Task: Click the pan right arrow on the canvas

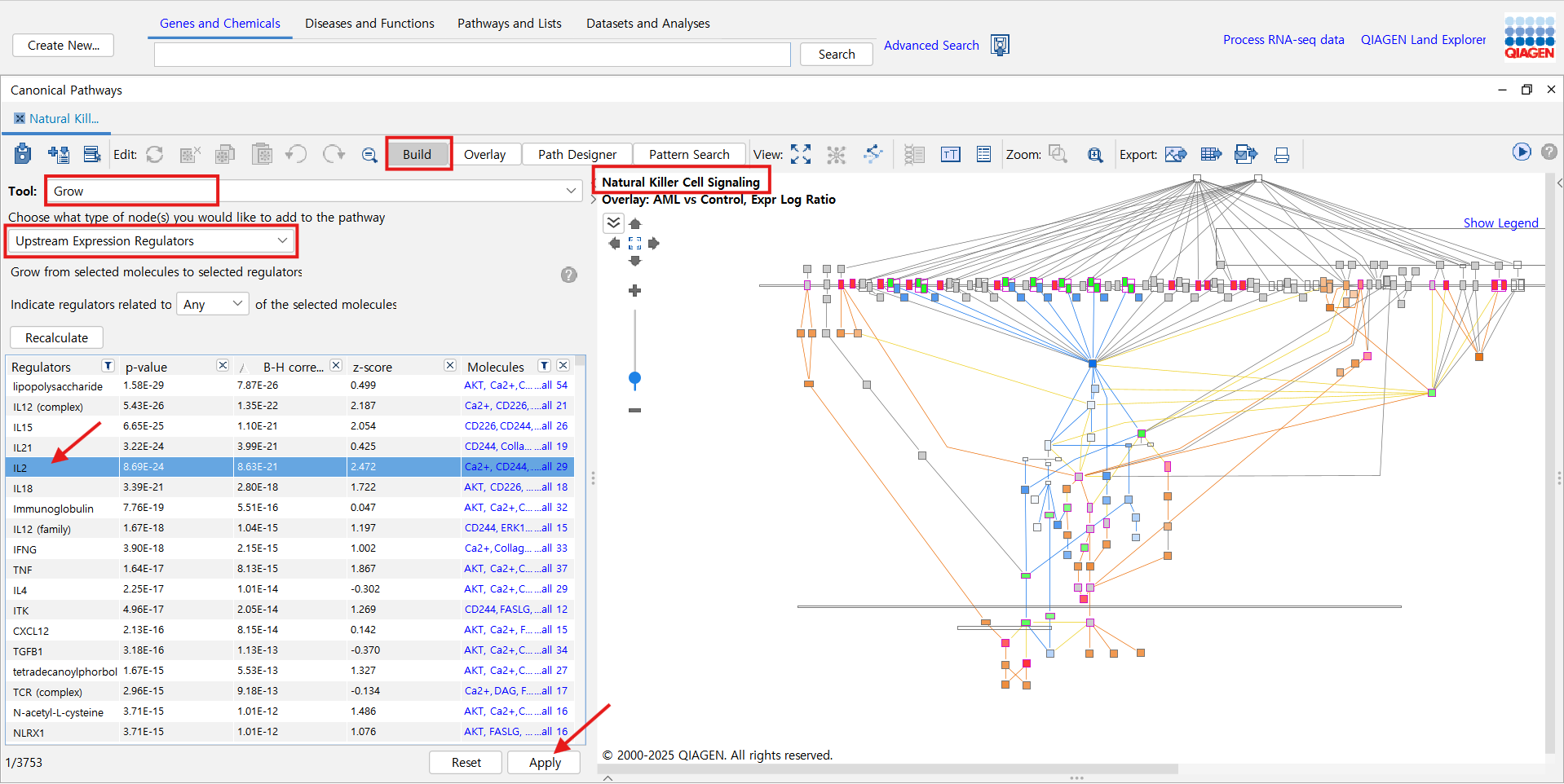Action: (654, 243)
